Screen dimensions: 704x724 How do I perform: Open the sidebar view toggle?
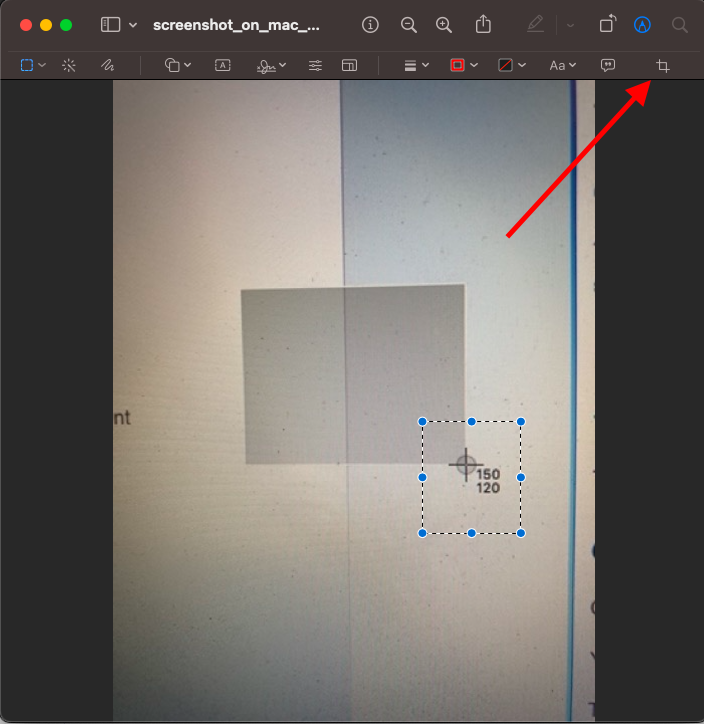point(110,24)
